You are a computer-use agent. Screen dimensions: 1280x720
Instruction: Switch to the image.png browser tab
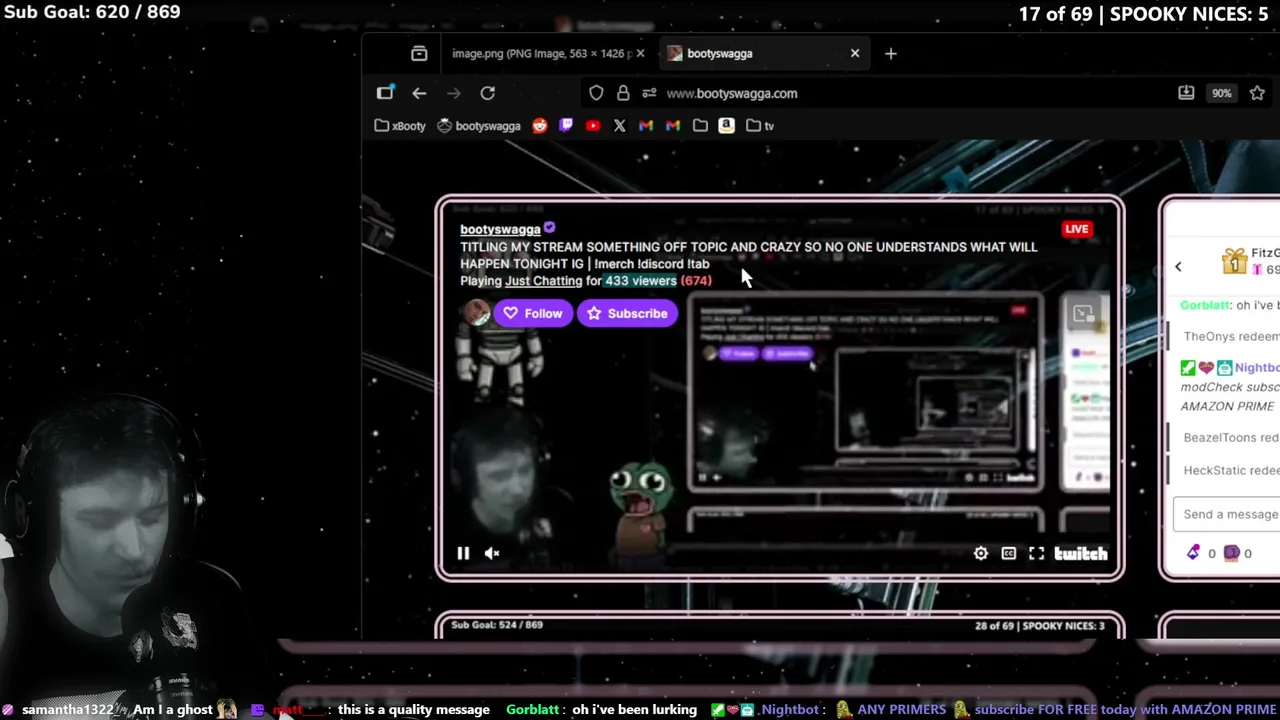(541, 53)
